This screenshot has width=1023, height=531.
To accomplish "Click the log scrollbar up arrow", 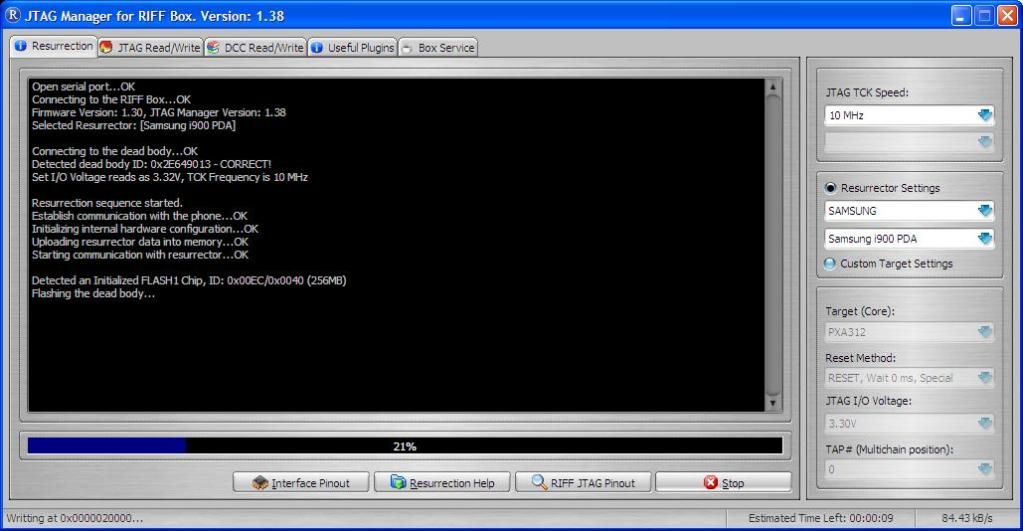I will tap(772, 87).
